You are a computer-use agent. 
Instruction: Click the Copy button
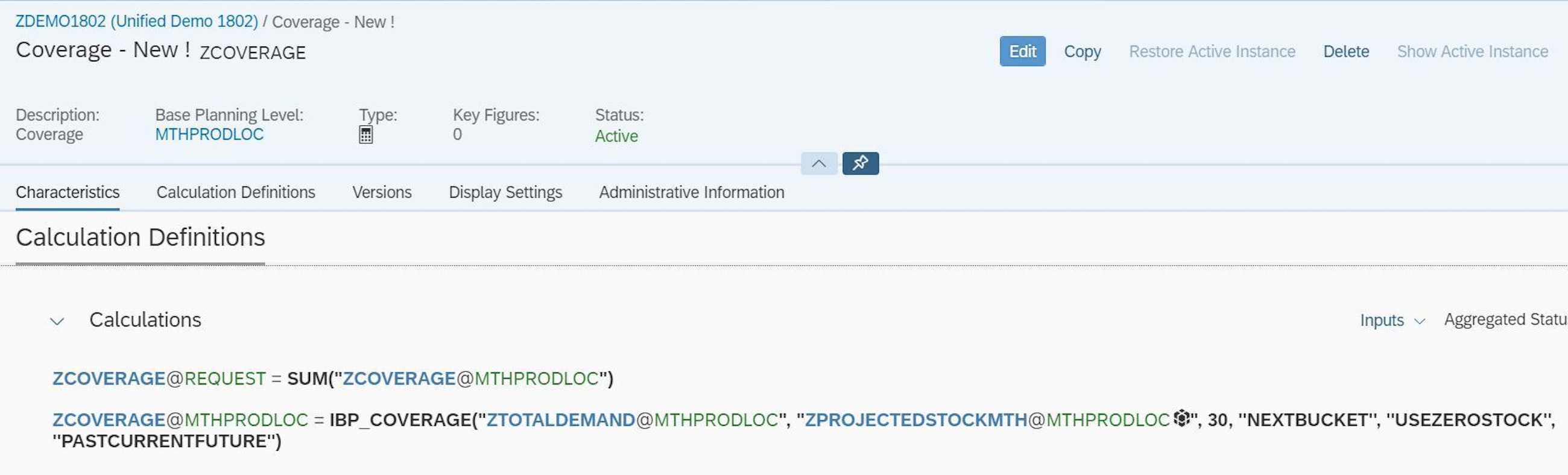1082,52
